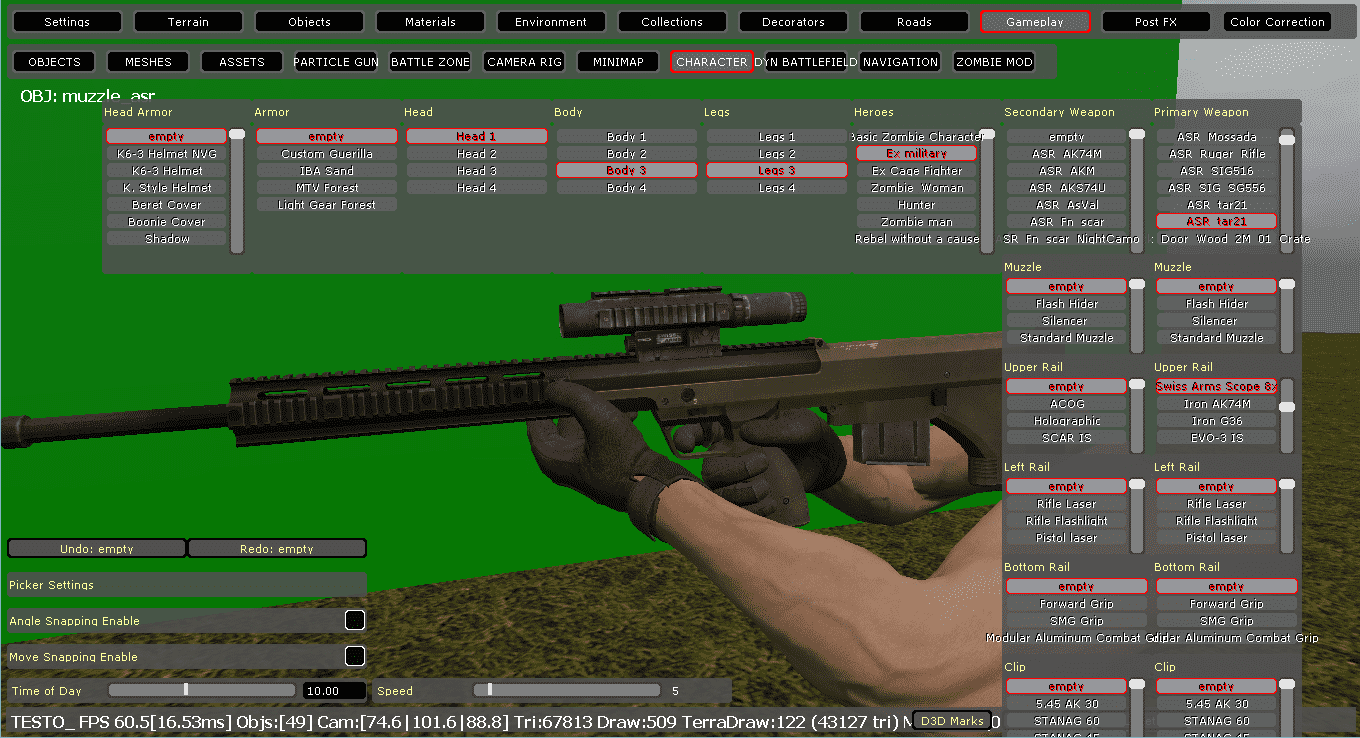The width and height of the screenshot is (1360, 738).
Task: Select Legs 4 option
Action: (x=777, y=188)
